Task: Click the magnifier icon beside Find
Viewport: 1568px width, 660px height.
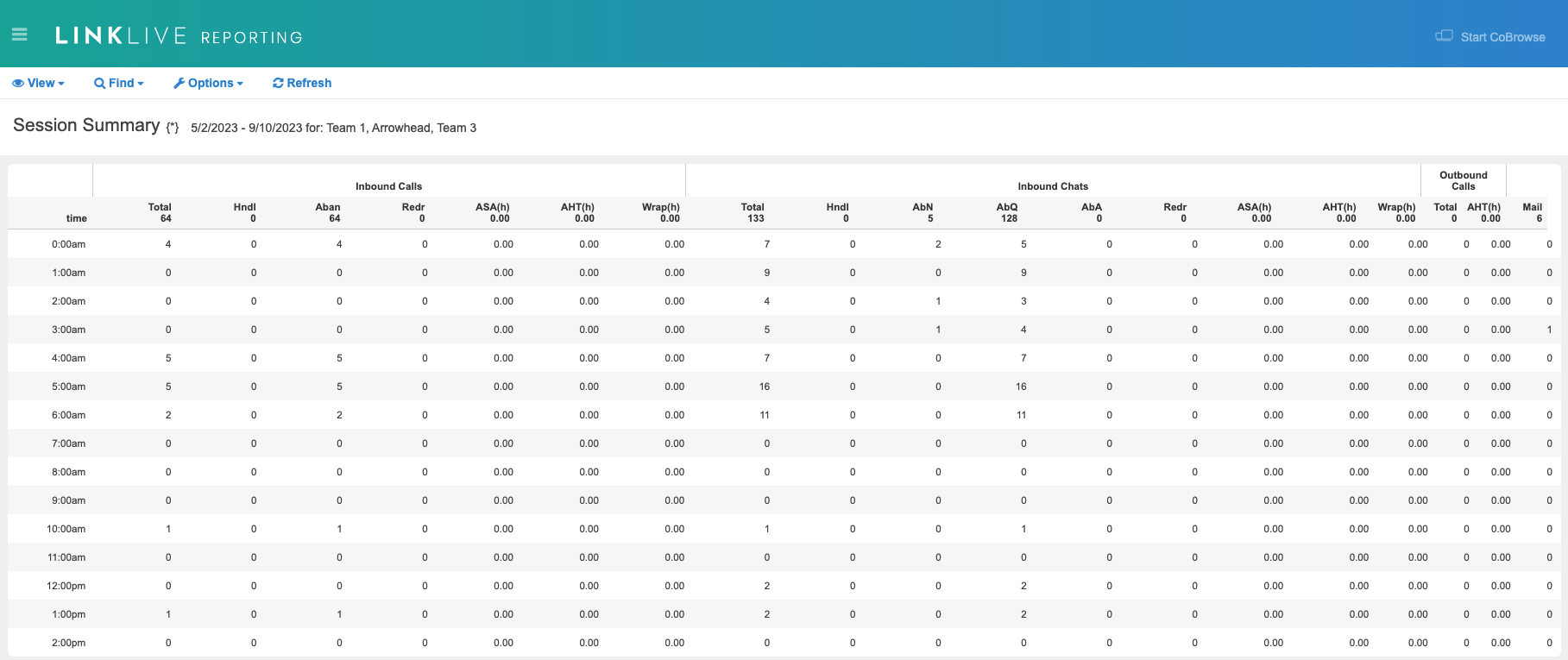Action: click(x=99, y=84)
